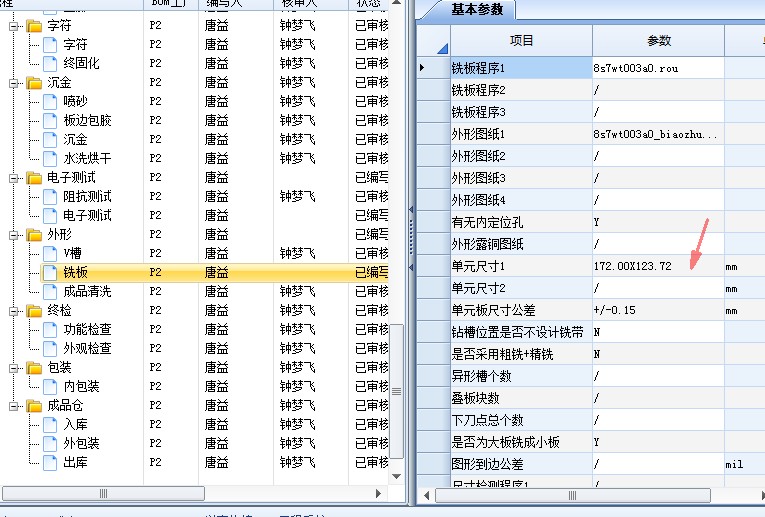This screenshot has height=517, width=765.
Task: Click the tree panel horizontal scrollbar thumb
Action: tap(103, 494)
